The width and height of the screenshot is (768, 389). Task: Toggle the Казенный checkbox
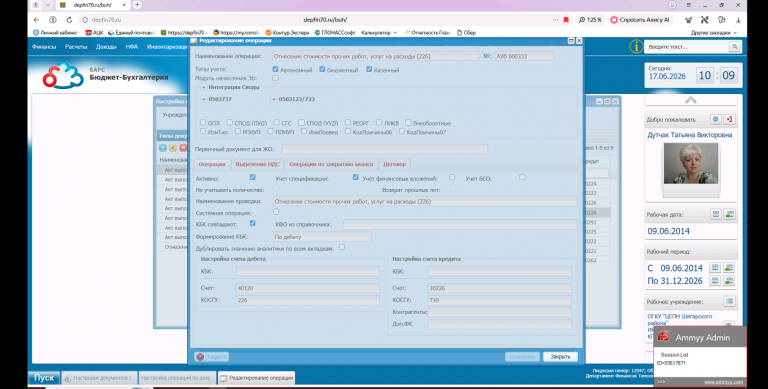pos(369,69)
